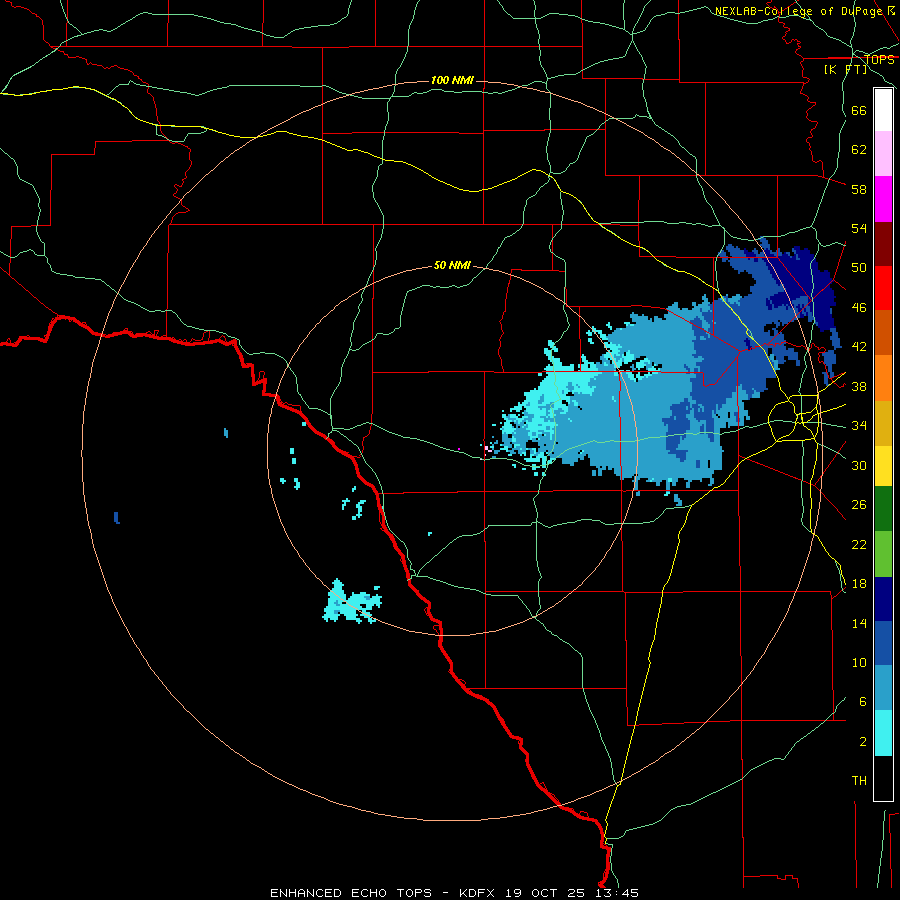The width and height of the screenshot is (900, 900).
Task: Click the gold 38 kft legend swatch
Action: click(883, 423)
